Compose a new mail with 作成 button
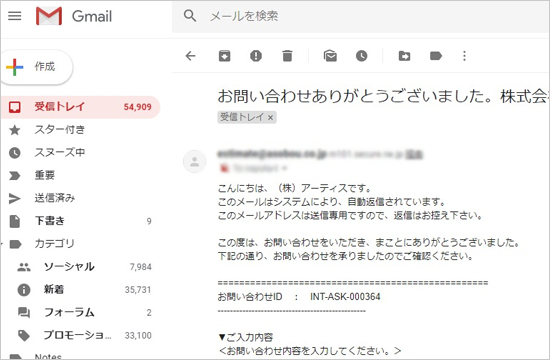The width and height of the screenshot is (550, 360). click(36, 67)
